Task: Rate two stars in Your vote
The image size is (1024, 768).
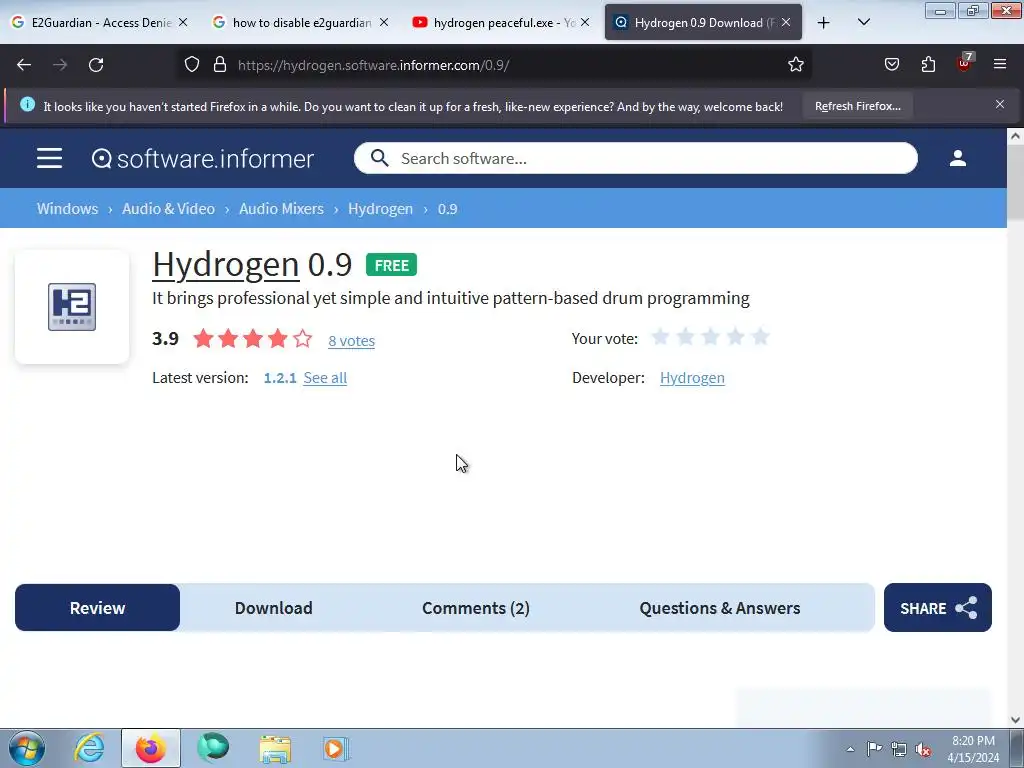Action: tap(685, 337)
